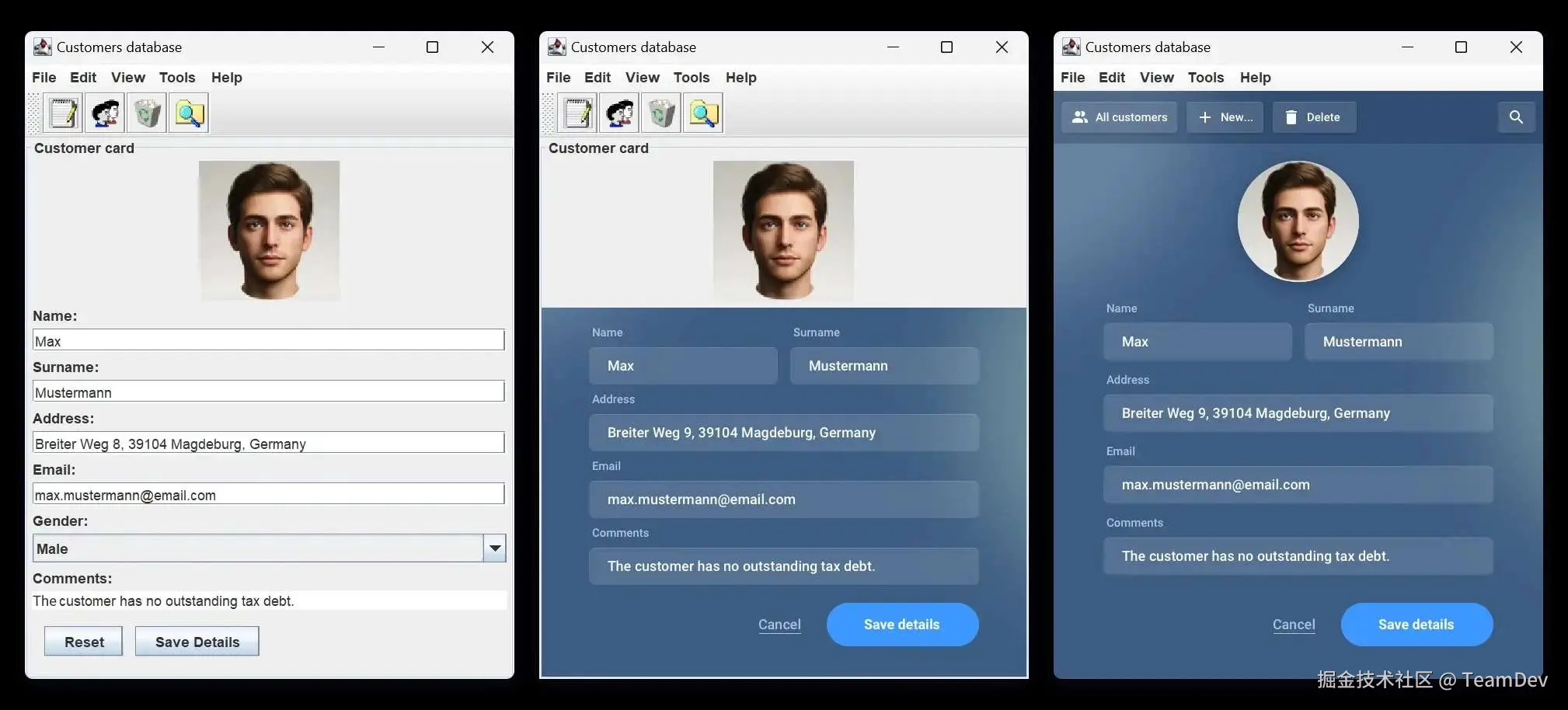Click the app icon in left window title bar
The width and height of the screenshot is (1568, 710).
[x=42, y=47]
